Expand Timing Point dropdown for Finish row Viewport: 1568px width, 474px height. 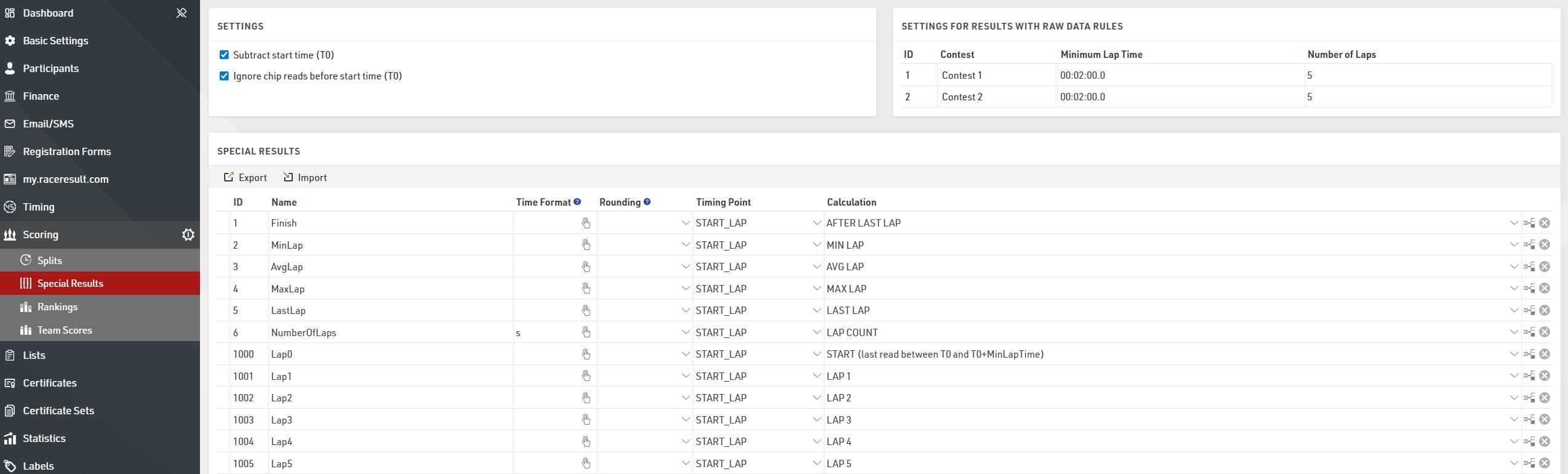pos(816,223)
